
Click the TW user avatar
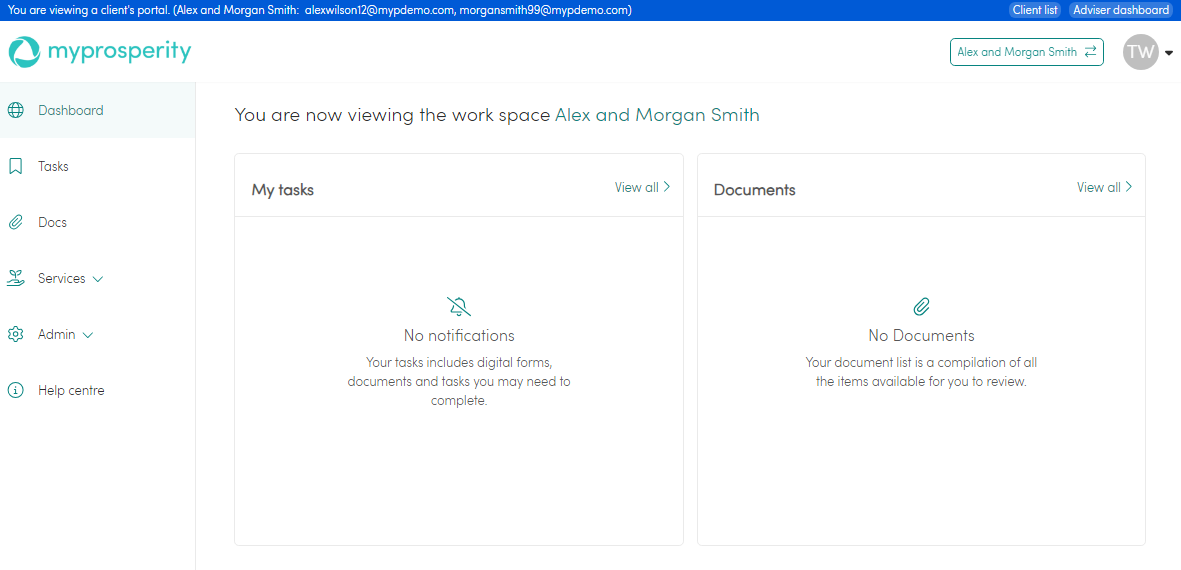pos(1140,52)
